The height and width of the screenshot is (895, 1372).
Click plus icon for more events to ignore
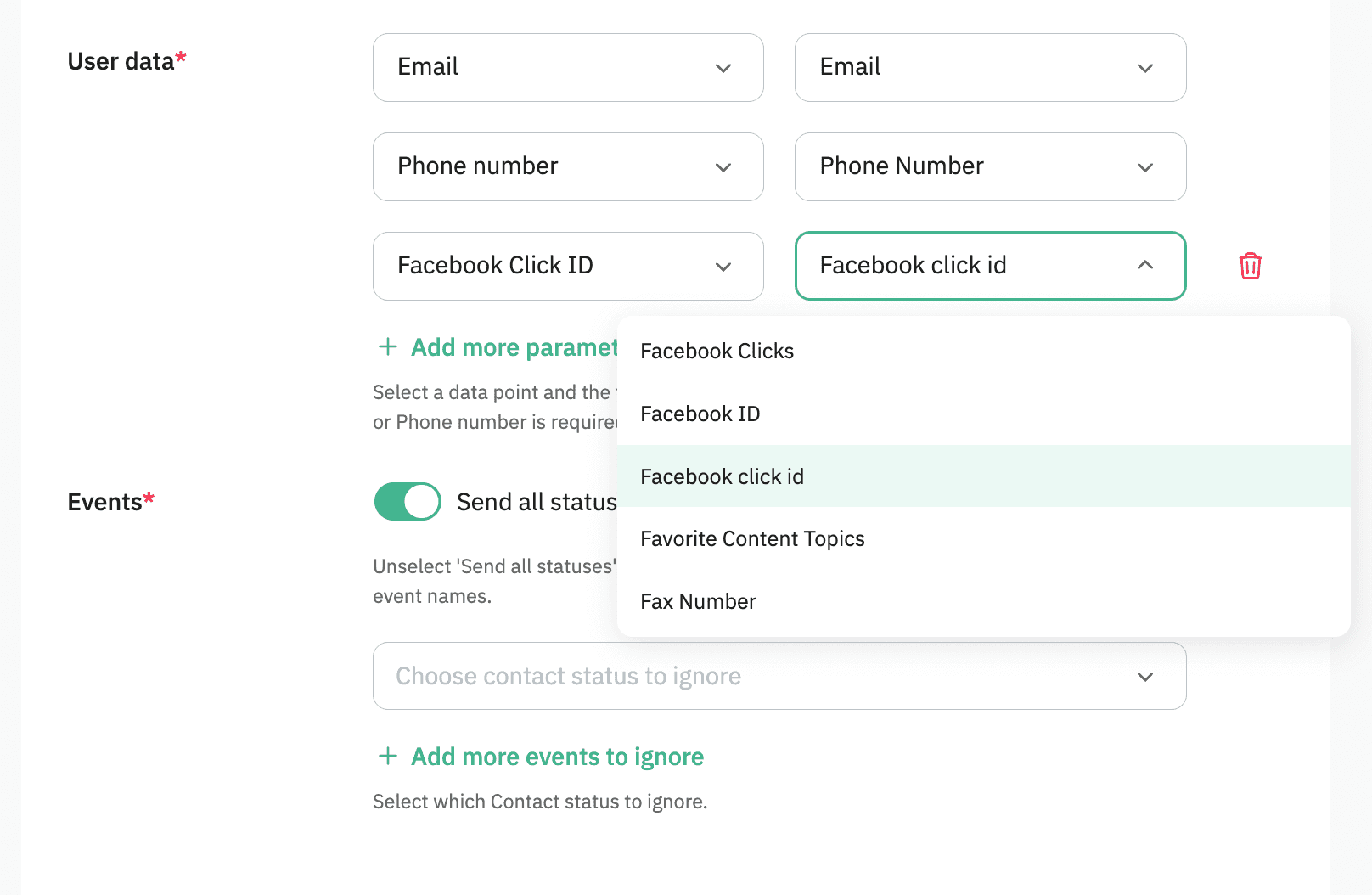(x=388, y=756)
